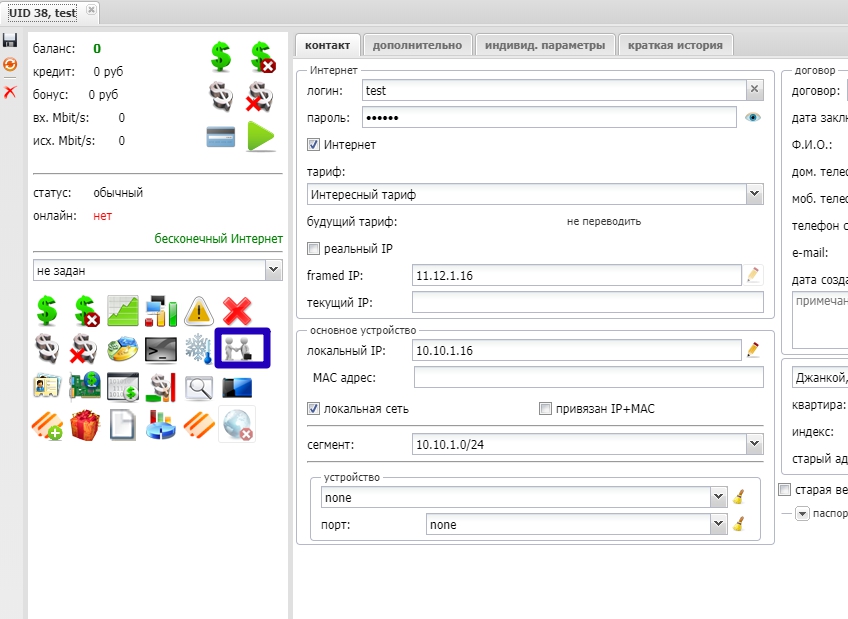This screenshot has width=848, height=619.
Task: Open the green traffic graph icon
Action: coord(122,311)
